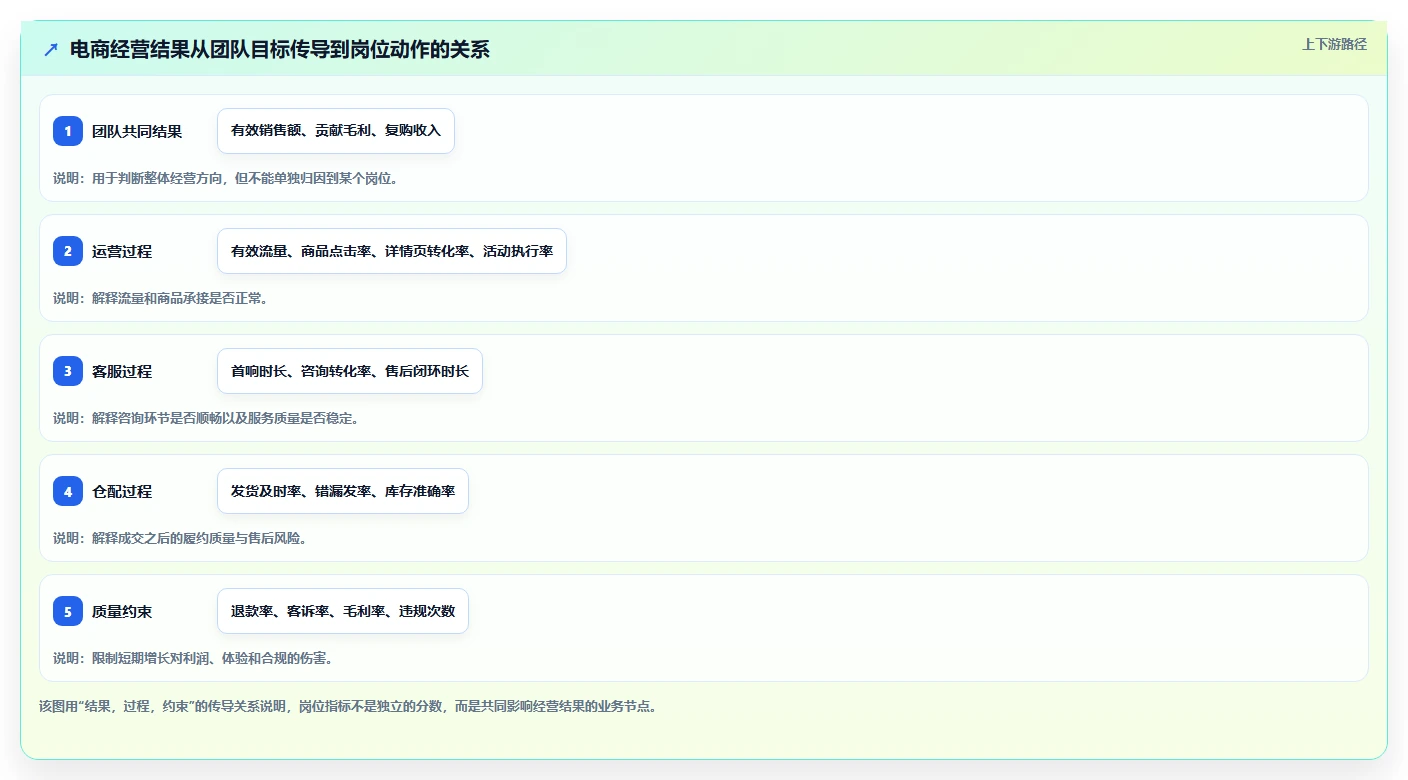Click the 质量约束 row label

click(x=122, y=611)
